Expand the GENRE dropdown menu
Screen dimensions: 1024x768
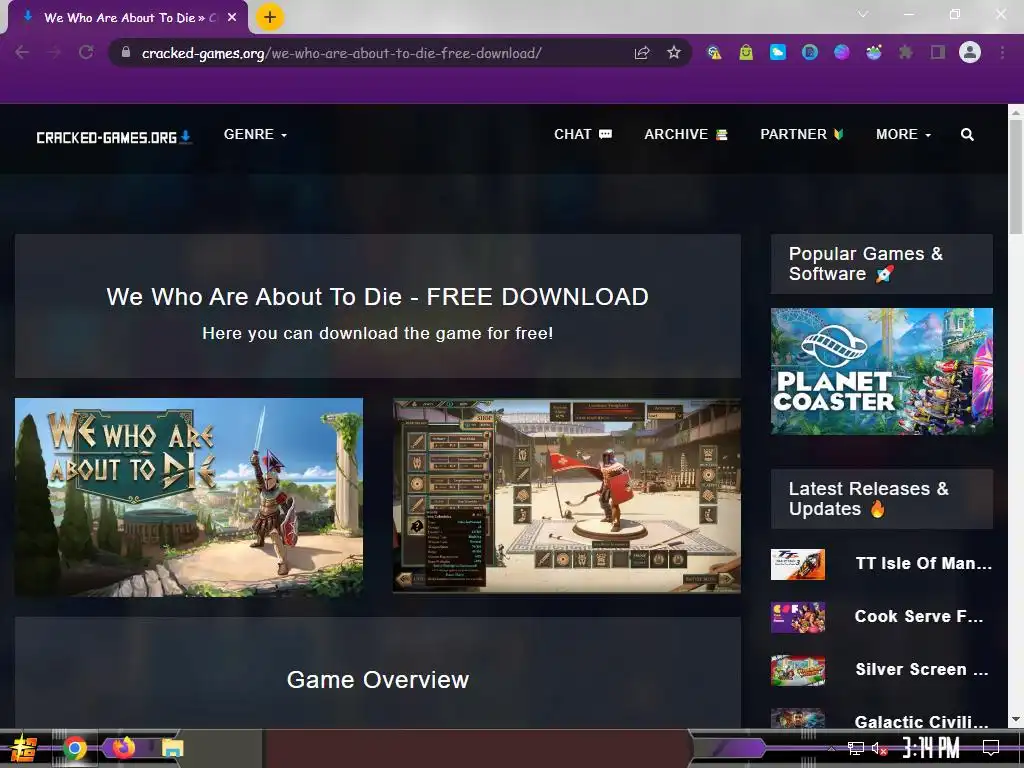[255, 135]
